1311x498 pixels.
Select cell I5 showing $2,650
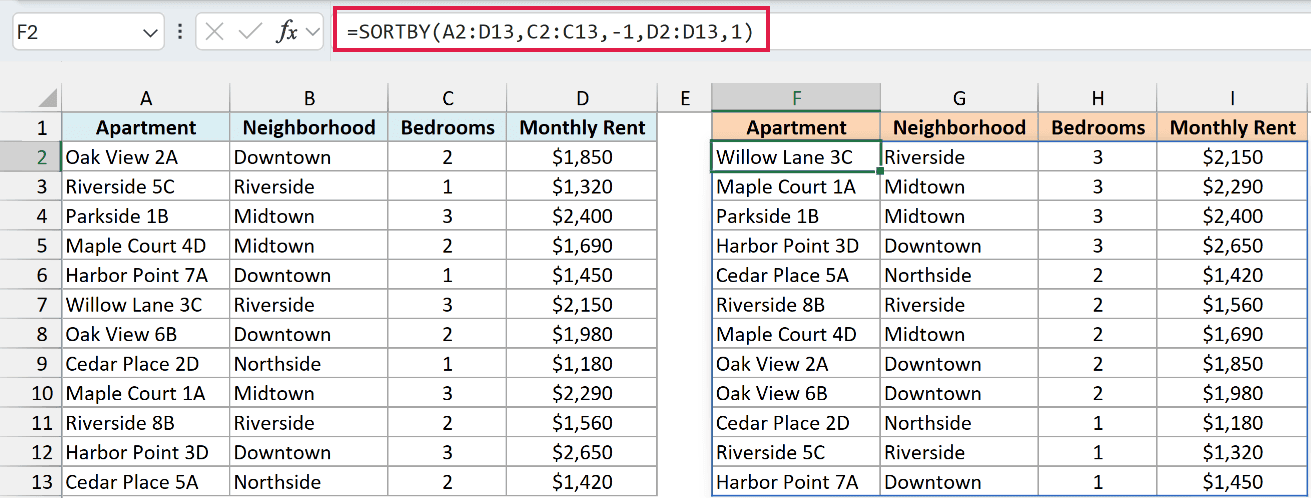pyautogui.click(x=1232, y=246)
